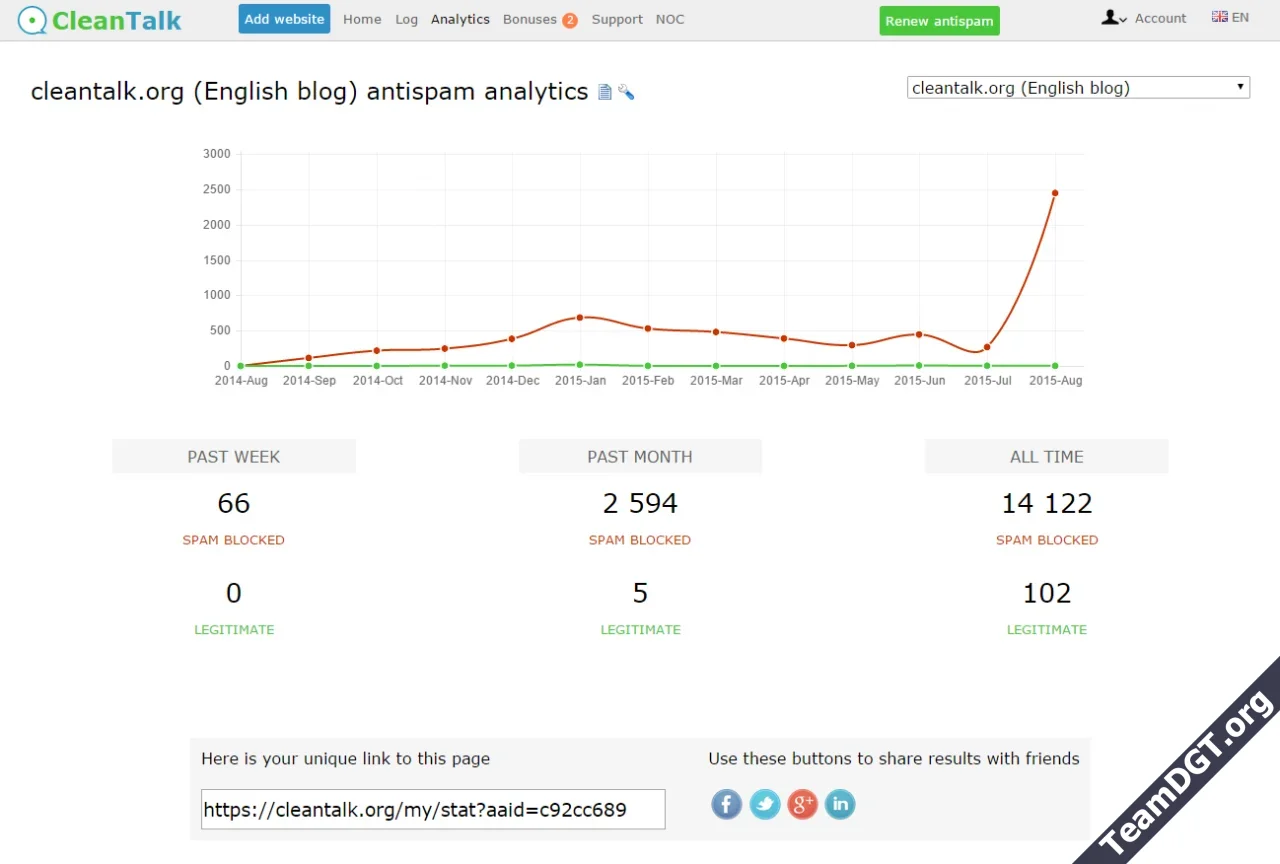Go to the Home menu item

pos(362,19)
